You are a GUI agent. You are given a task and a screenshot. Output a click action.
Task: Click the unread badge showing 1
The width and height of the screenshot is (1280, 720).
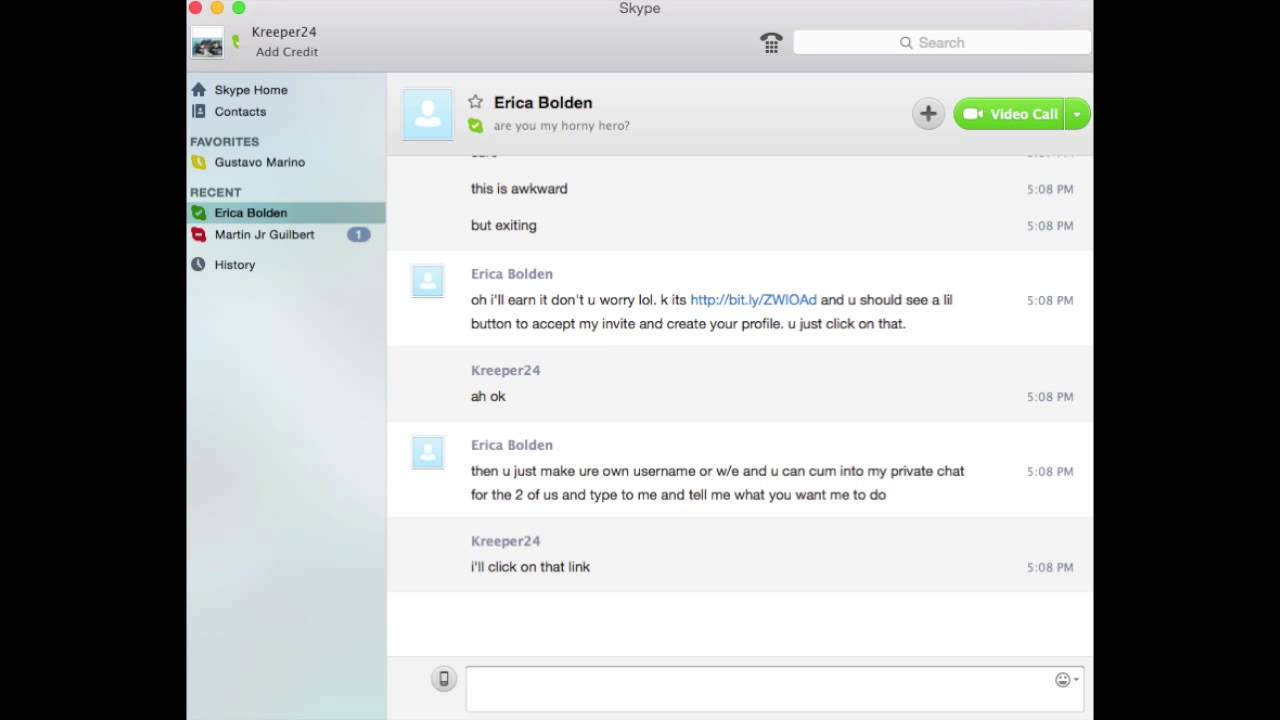click(x=358, y=235)
